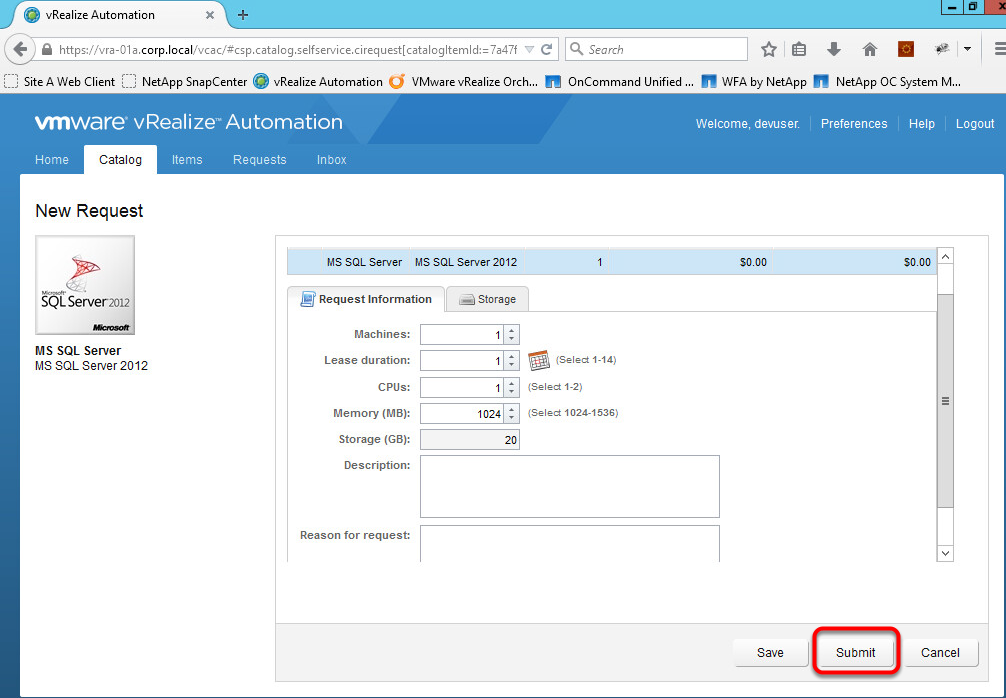Click the browser address bar URL
The image size is (1006, 698).
[x=287, y=49]
